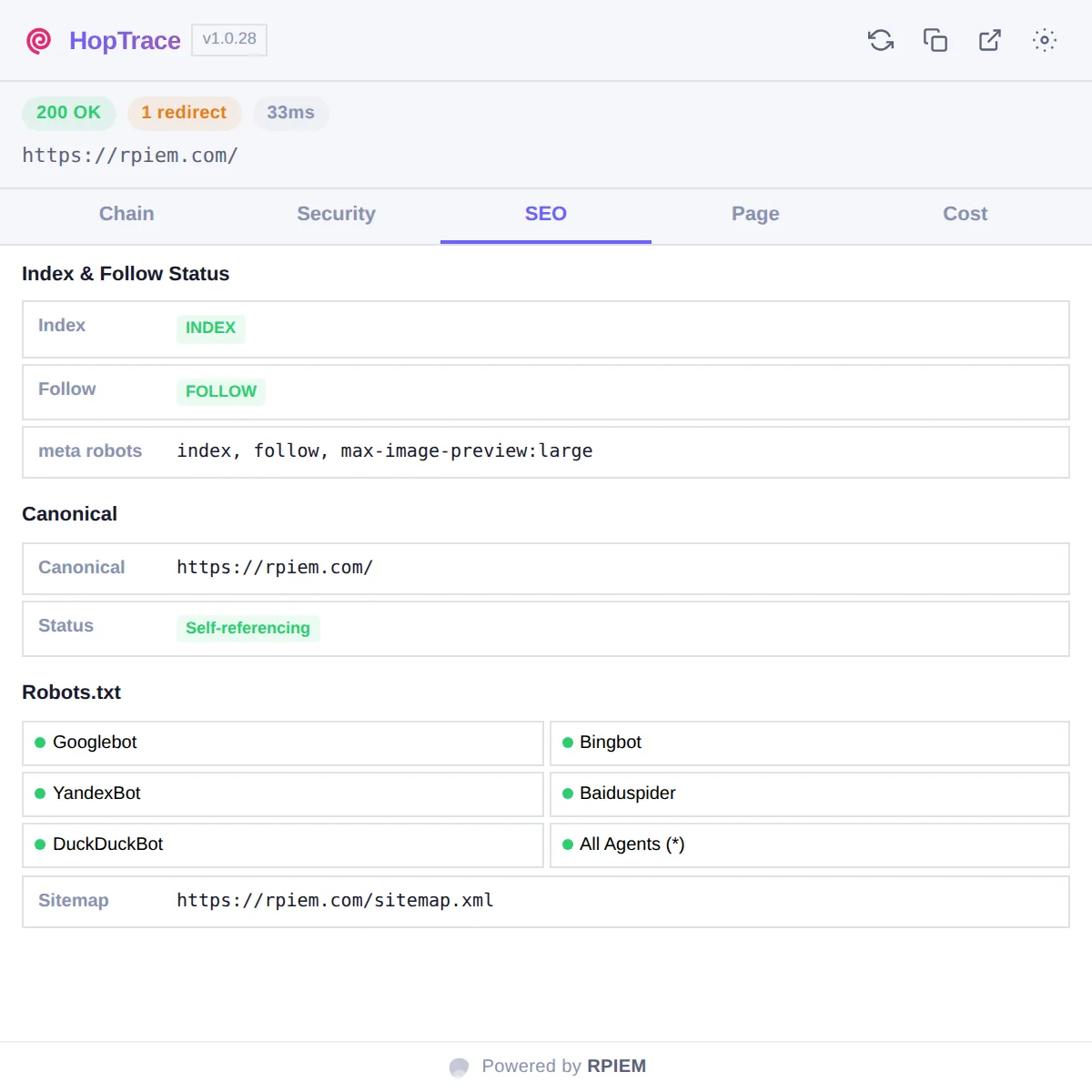Click the 33ms timing badge

[290, 113]
